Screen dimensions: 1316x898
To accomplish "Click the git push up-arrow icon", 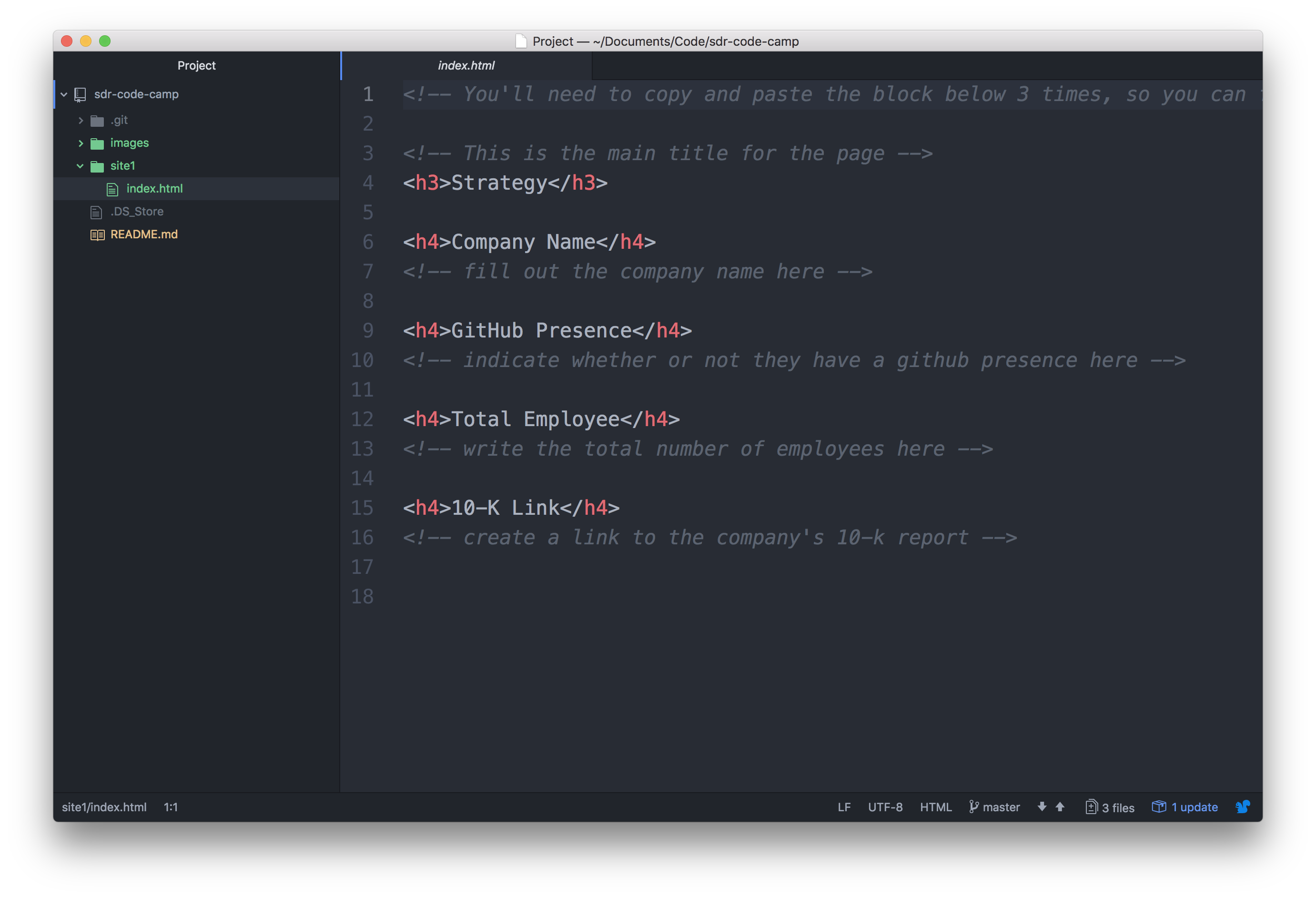I will point(1060,807).
